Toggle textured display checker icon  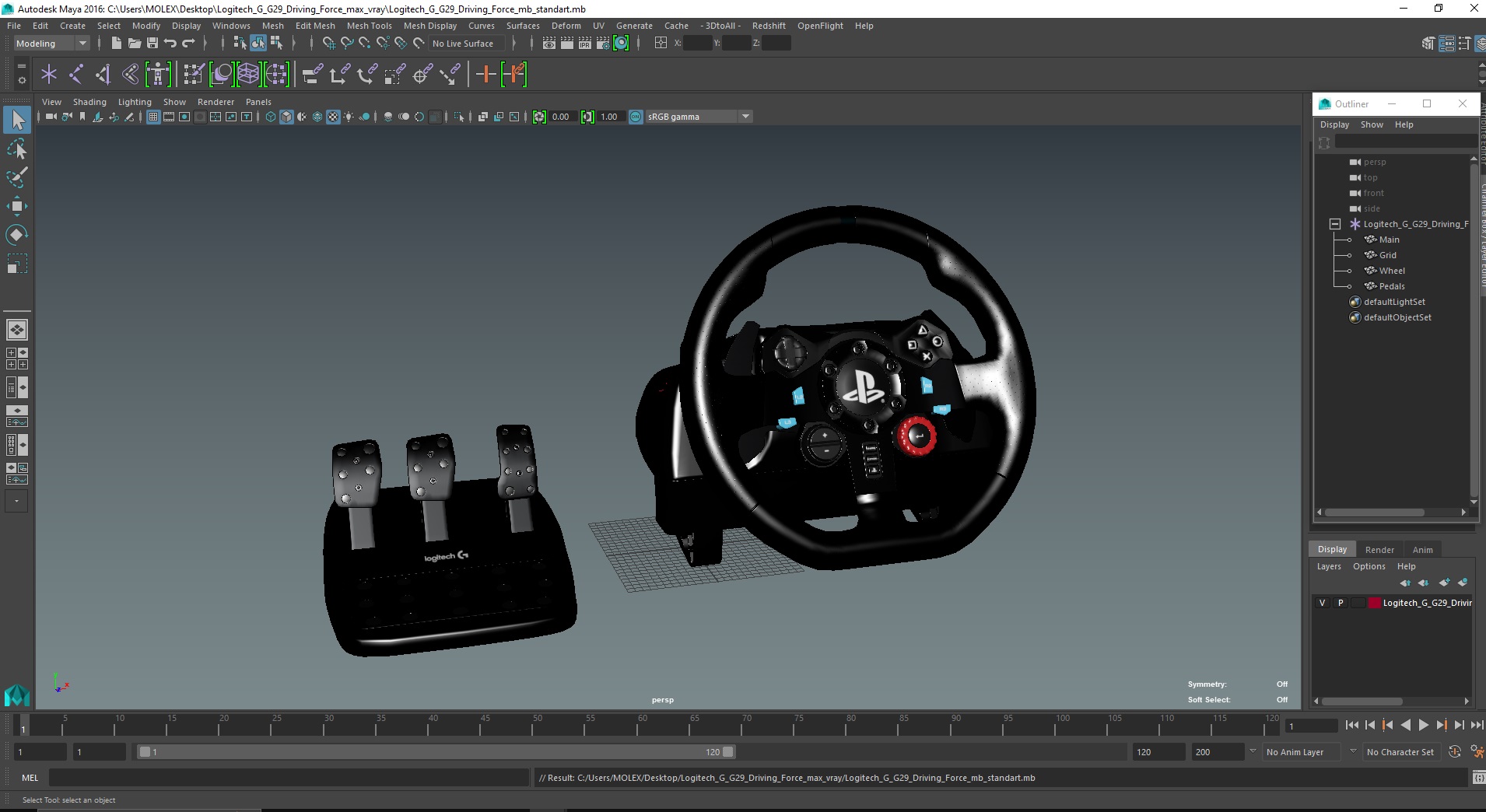(x=333, y=117)
